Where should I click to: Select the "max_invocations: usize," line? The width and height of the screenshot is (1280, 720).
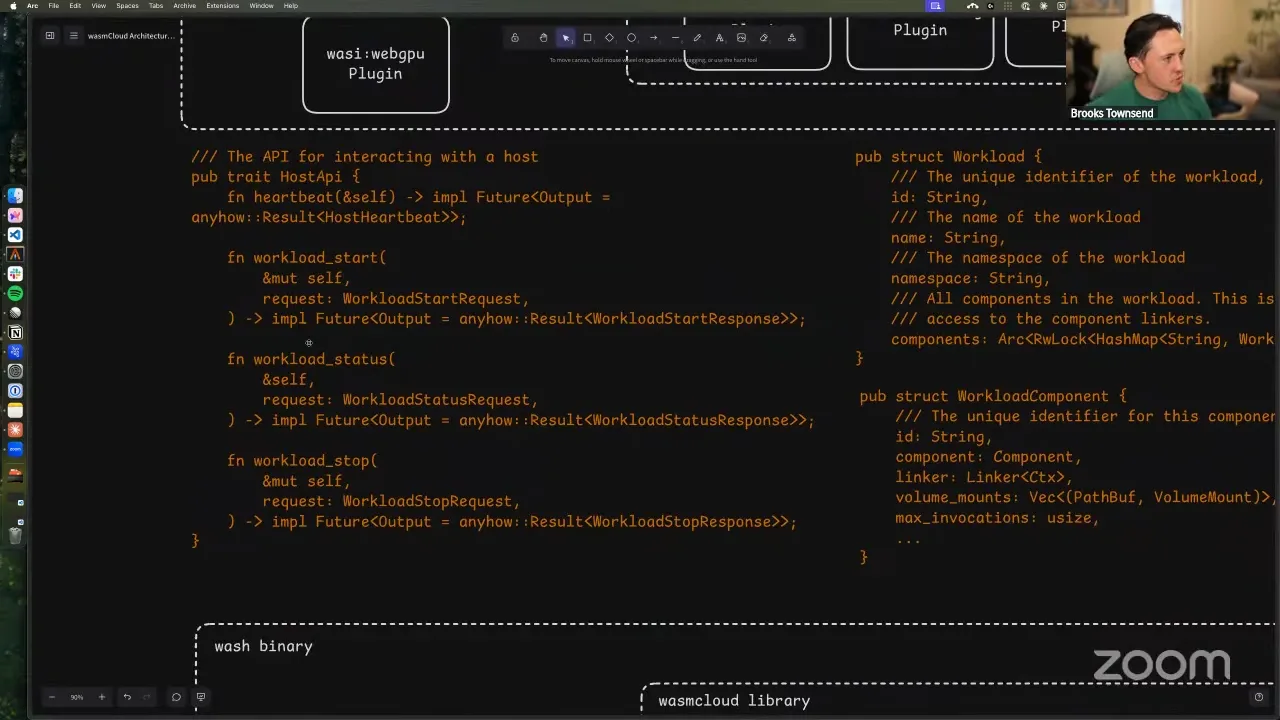(x=997, y=518)
